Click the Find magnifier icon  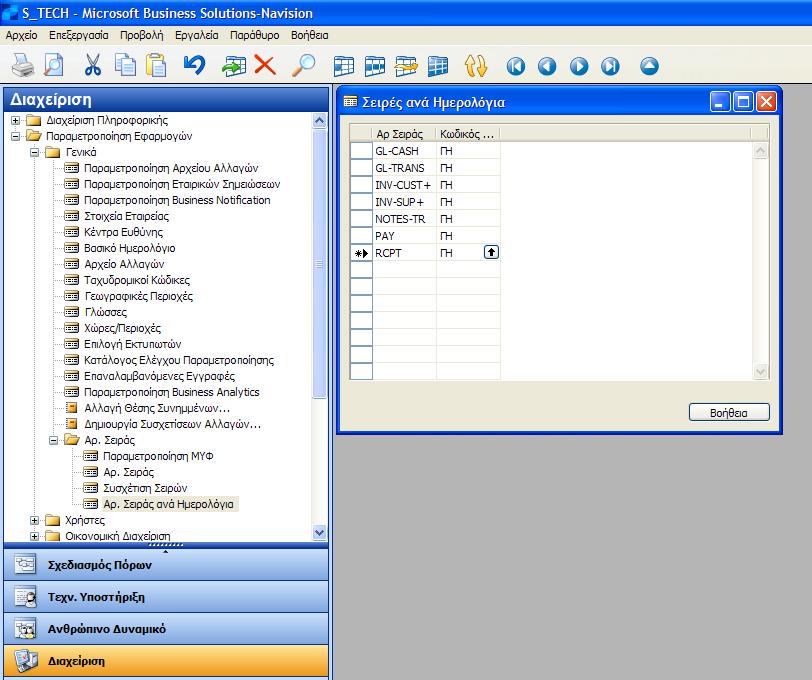click(x=303, y=66)
